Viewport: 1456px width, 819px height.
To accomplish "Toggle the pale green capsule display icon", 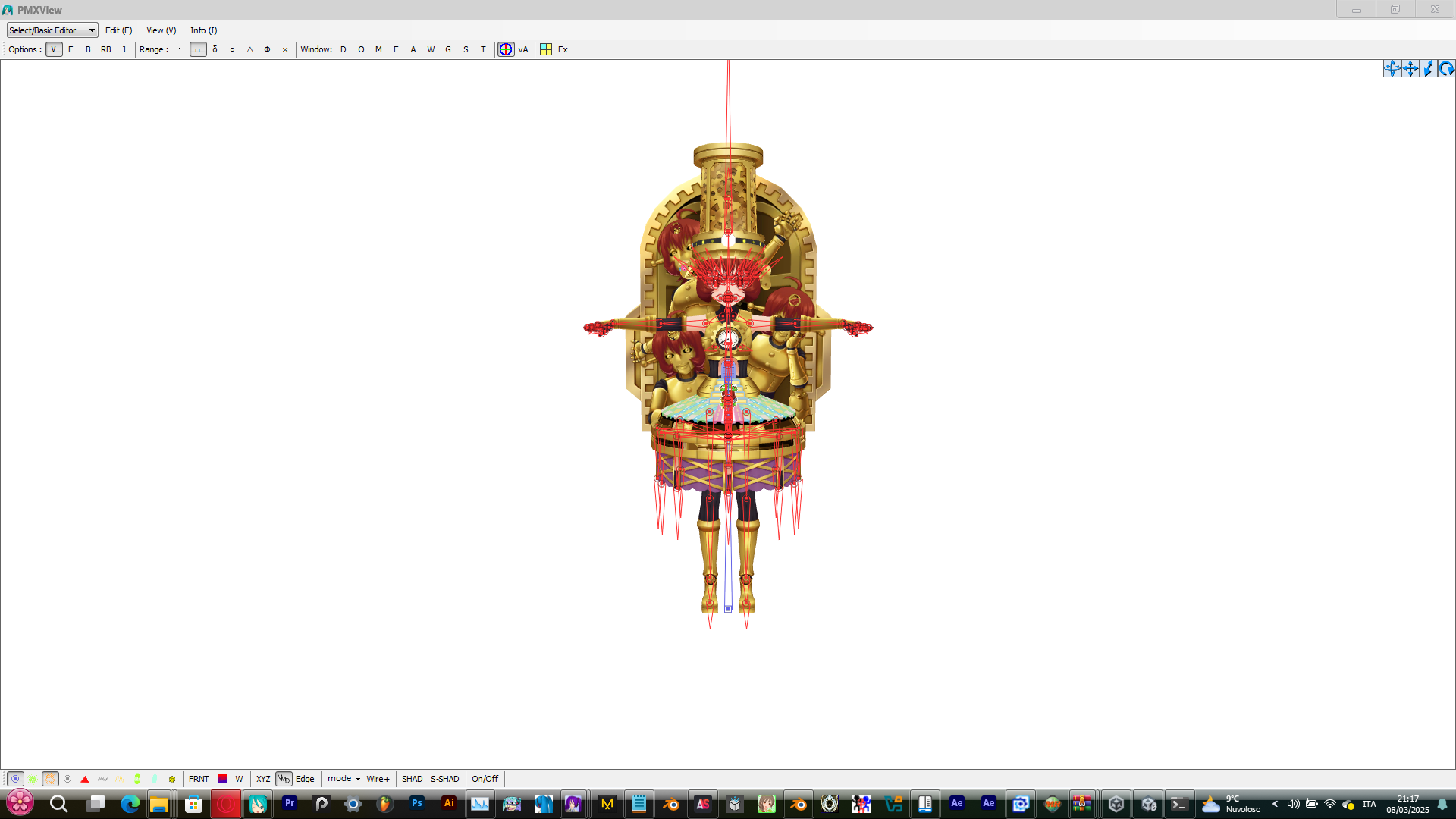I will click(x=155, y=779).
